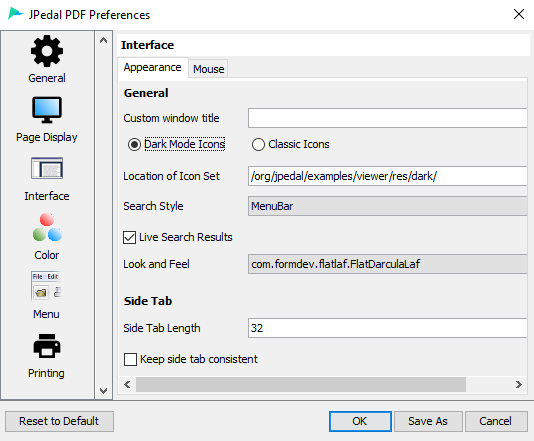
Task: Open the Search Style MenuBar dropdown
Action: (x=388, y=206)
